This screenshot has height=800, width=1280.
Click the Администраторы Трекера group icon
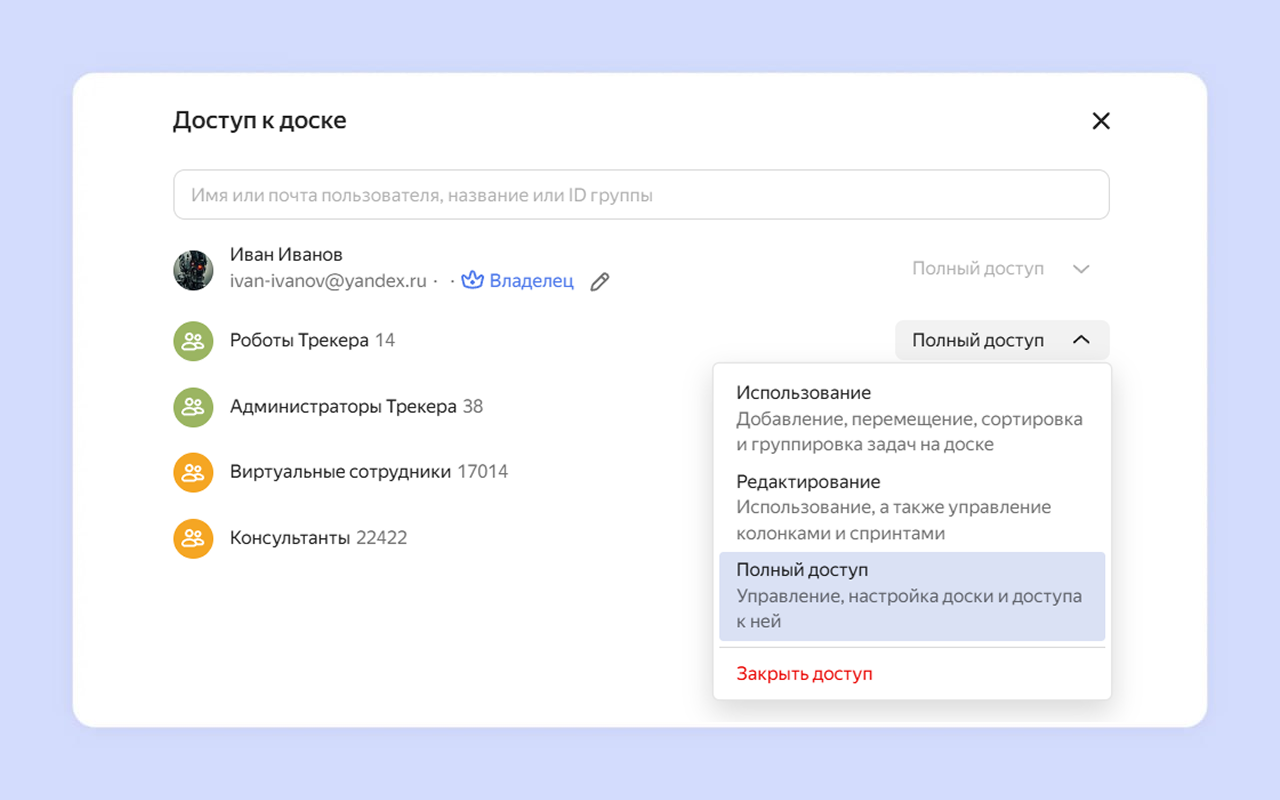coord(193,407)
